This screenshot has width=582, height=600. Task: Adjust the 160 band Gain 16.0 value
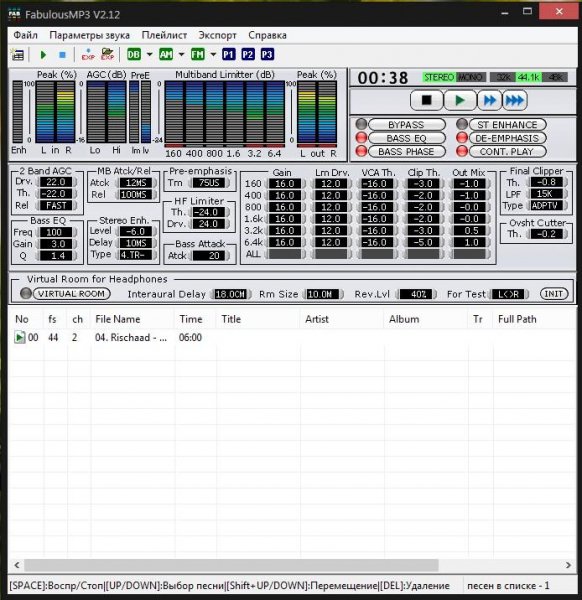[285, 184]
